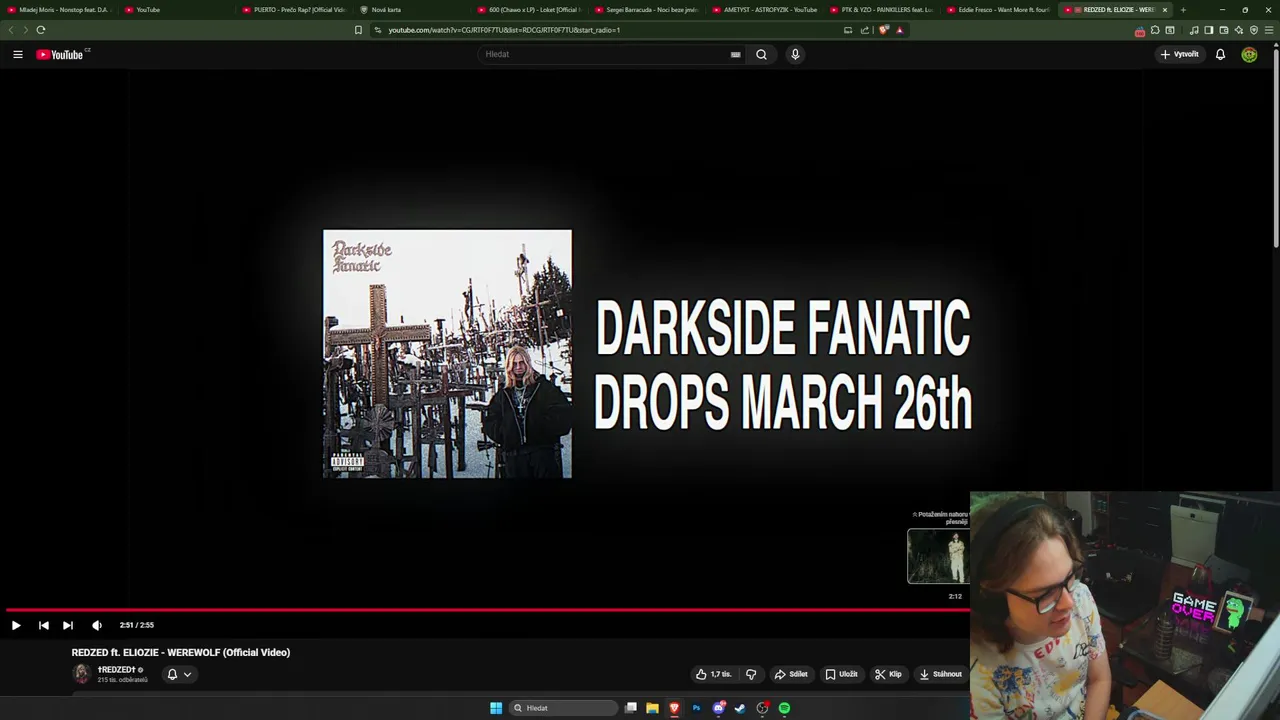Open the on-screen keyboard icon in search box
This screenshot has width=1280, height=720.
735,54
